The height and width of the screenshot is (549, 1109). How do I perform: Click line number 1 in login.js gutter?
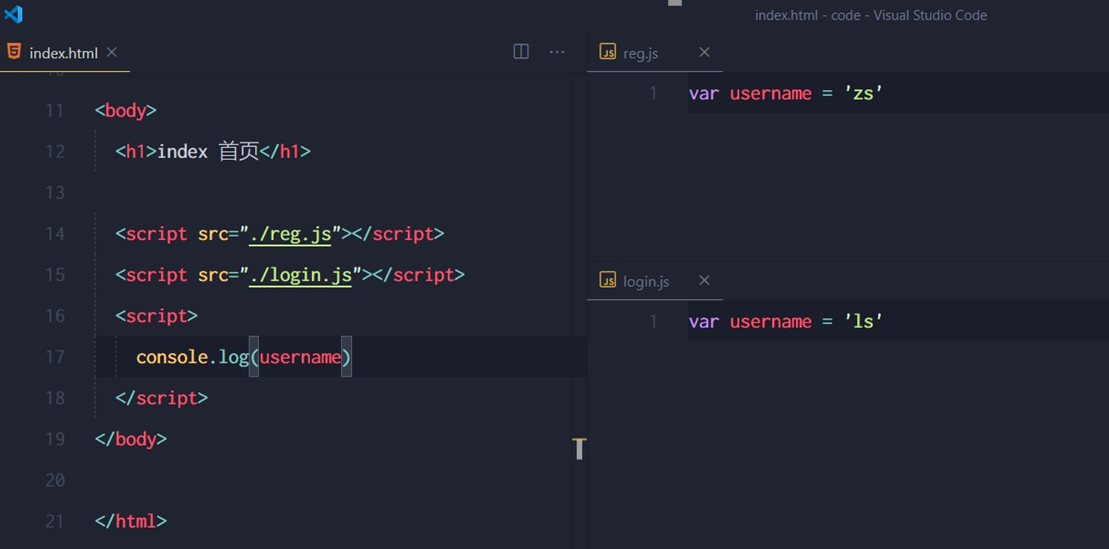[653, 322]
